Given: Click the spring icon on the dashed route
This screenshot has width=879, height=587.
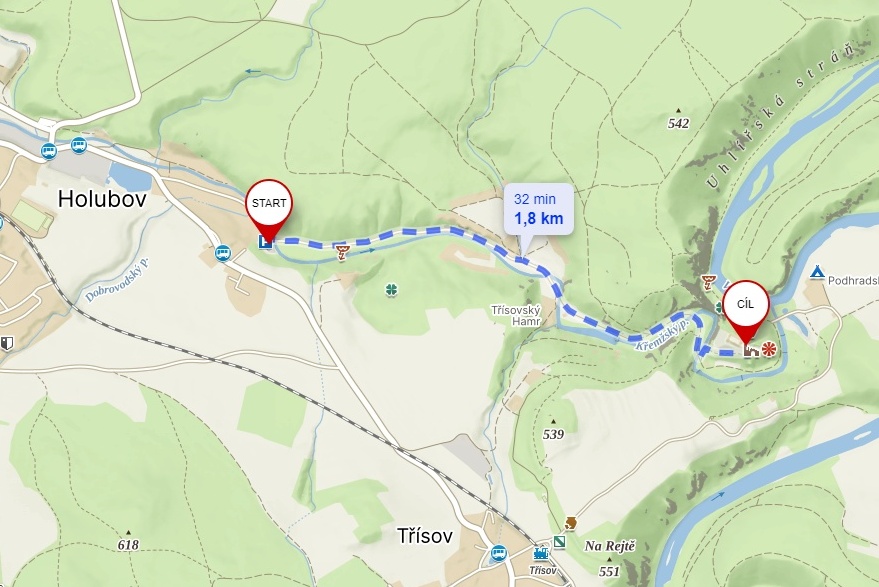Looking at the screenshot, I should coord(343,252).
